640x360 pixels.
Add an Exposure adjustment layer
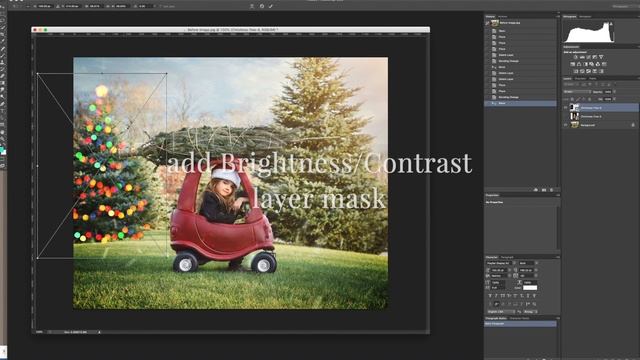pyautogui.click(x=594, y=57)
